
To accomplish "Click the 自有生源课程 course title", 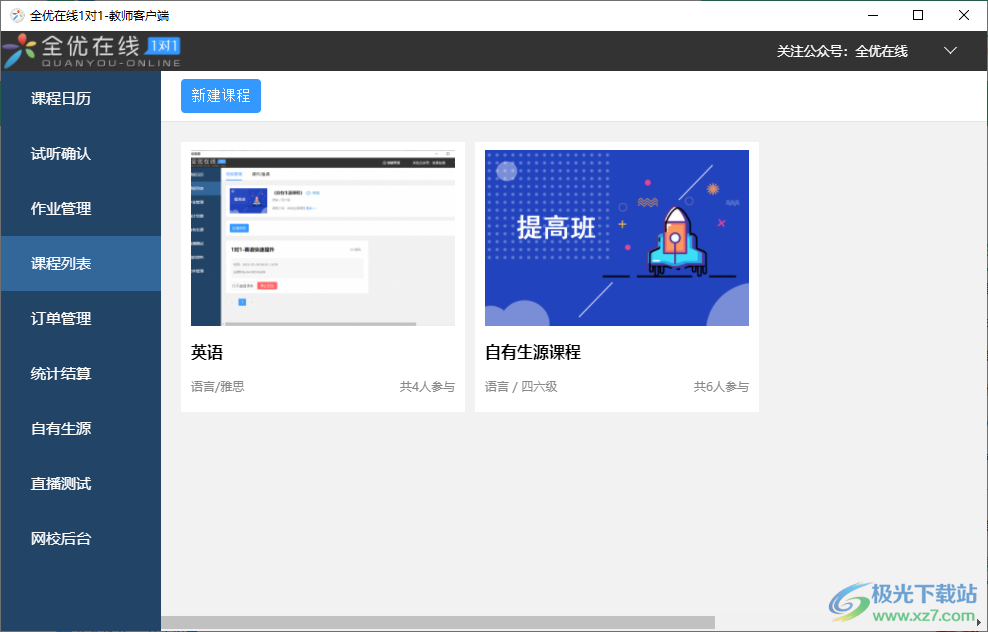I will 531,352.
